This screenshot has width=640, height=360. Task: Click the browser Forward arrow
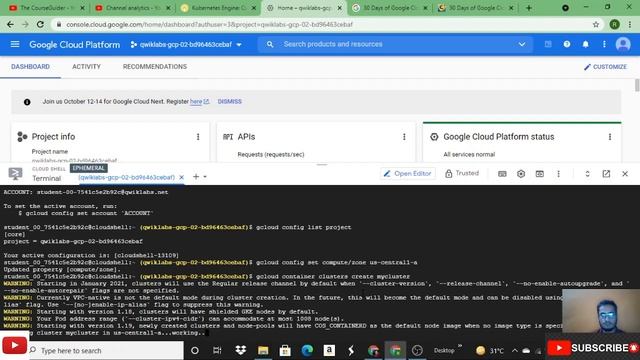(25, 24)
